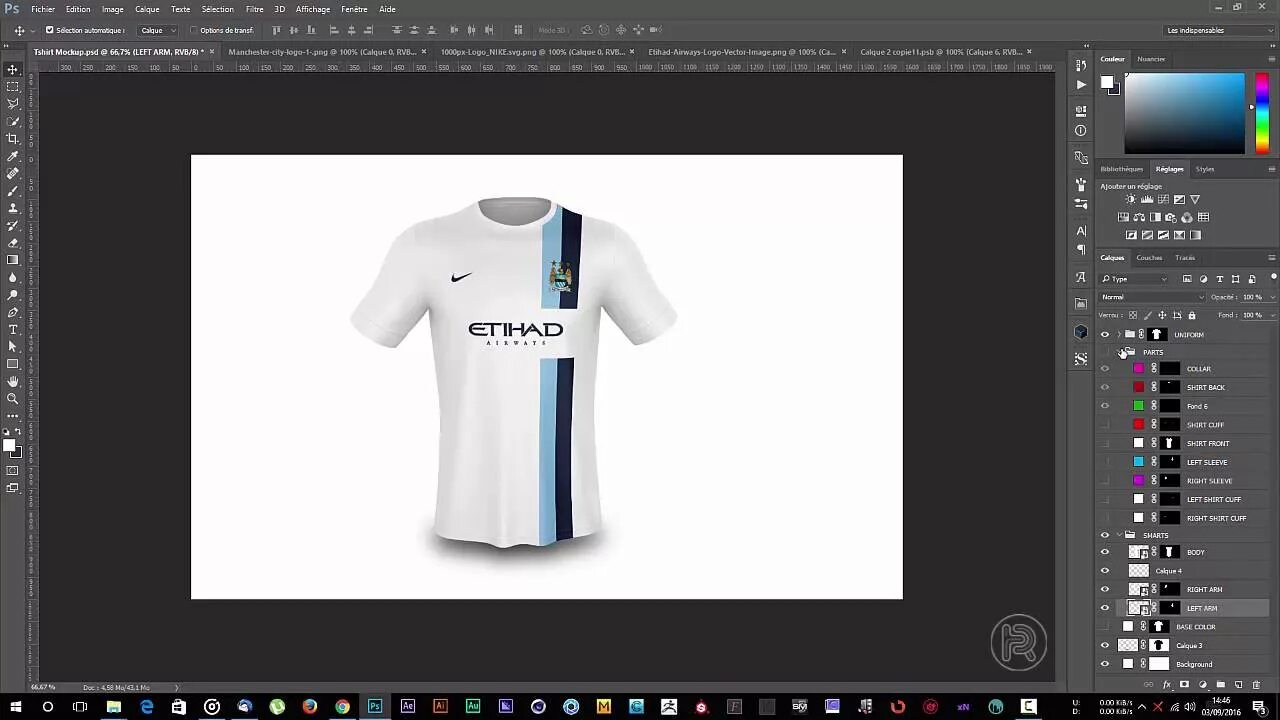Viewport: 1280px width, 720px height.
Task: Open Chrome from the taskbar
Action: 343,707
